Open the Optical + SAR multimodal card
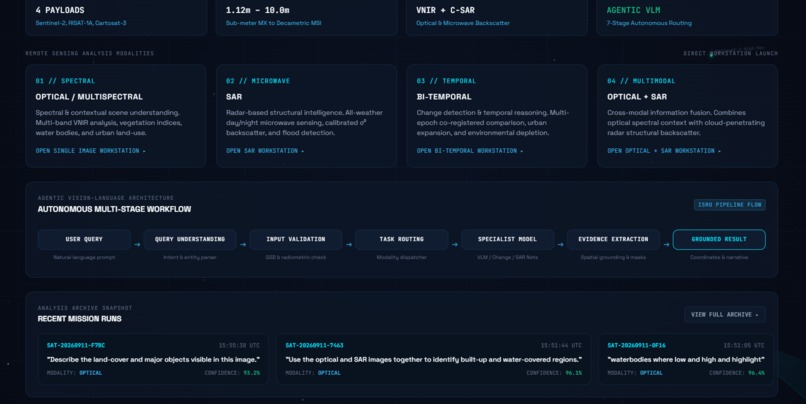Viewport: 806px width, 404px height. pyautogui.click(x=687, y=116)
